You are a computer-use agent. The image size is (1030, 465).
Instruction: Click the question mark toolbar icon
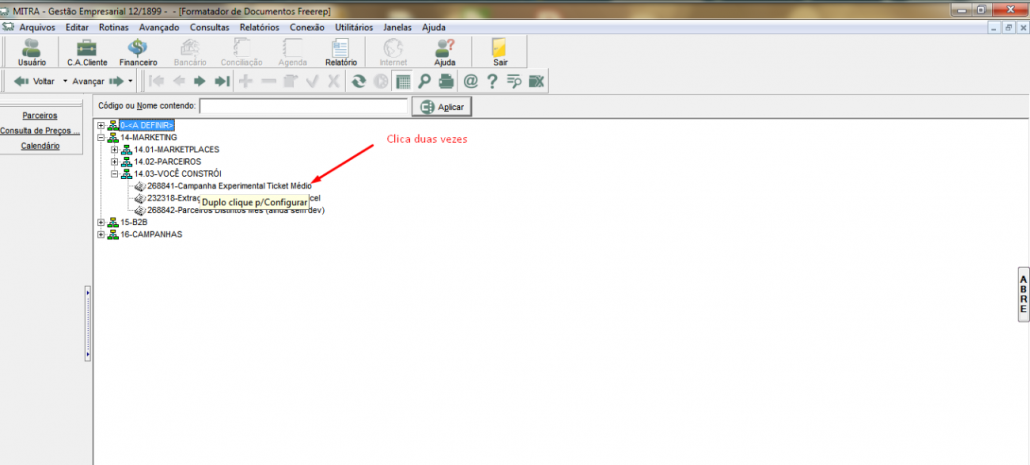pos(492,81)
